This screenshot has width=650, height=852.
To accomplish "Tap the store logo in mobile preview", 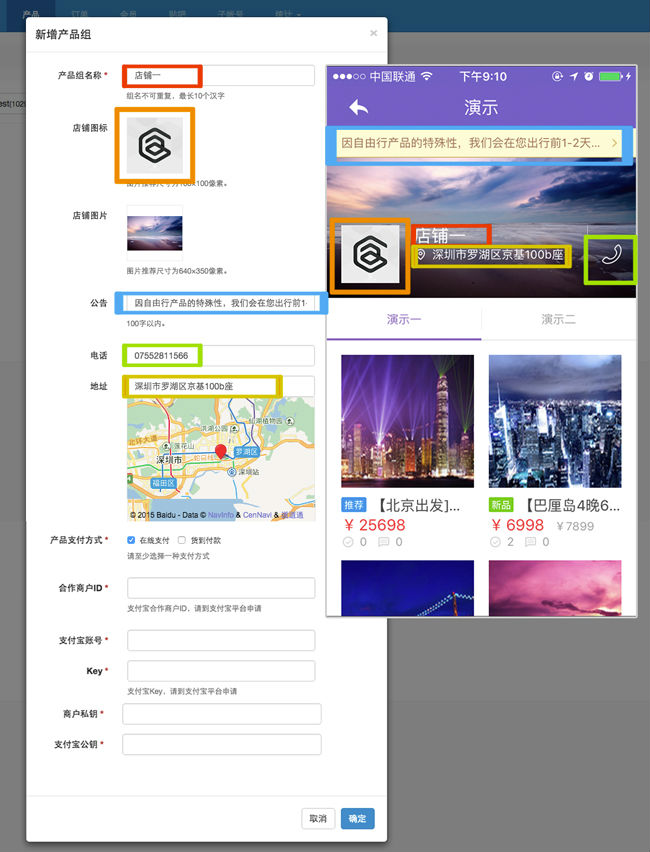I will click(x=369, y=255).
